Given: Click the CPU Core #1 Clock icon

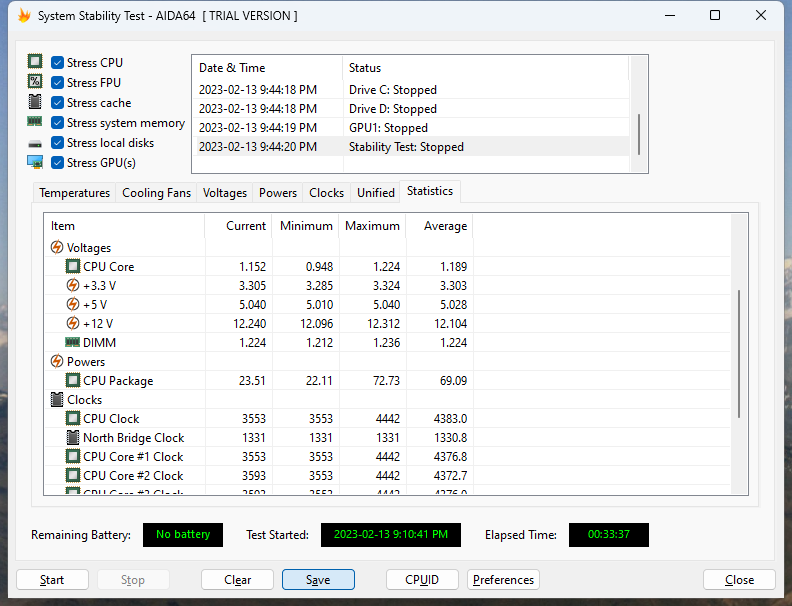Looking at the screenshot, I should pyautogui.click(x=73, y=457).
